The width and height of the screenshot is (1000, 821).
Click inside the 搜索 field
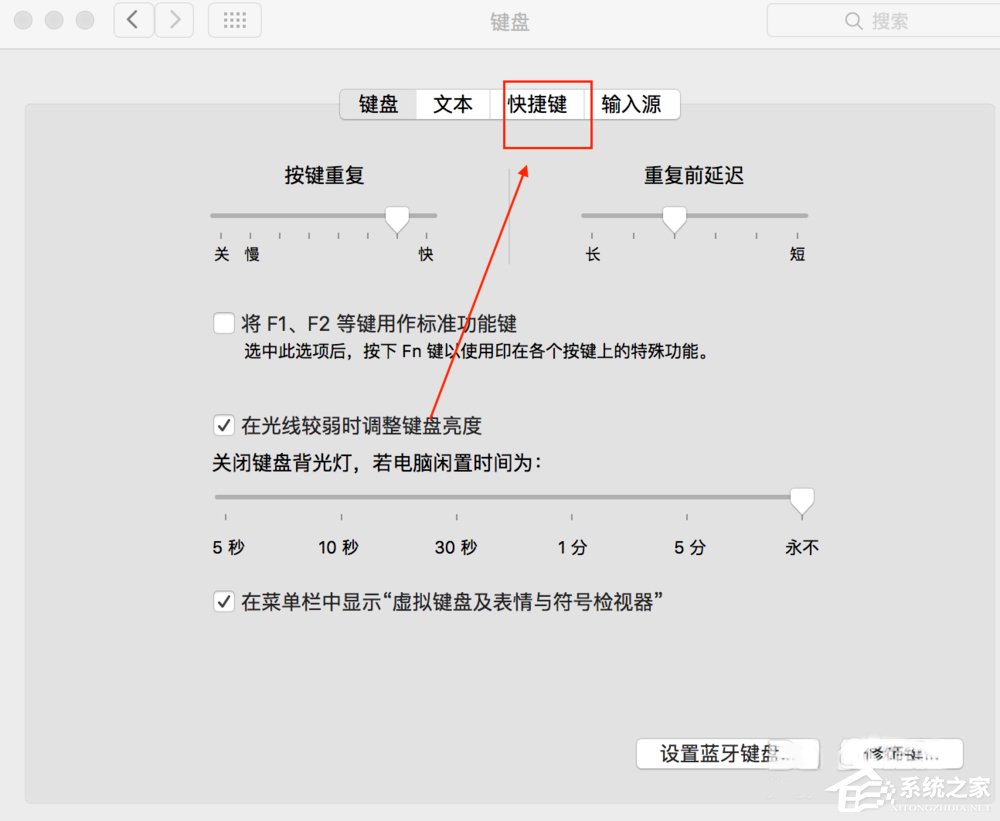click(x=900, y=20)
